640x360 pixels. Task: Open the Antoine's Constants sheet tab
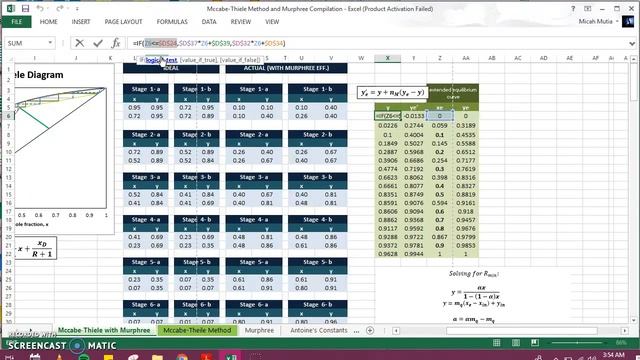(319, 330)
